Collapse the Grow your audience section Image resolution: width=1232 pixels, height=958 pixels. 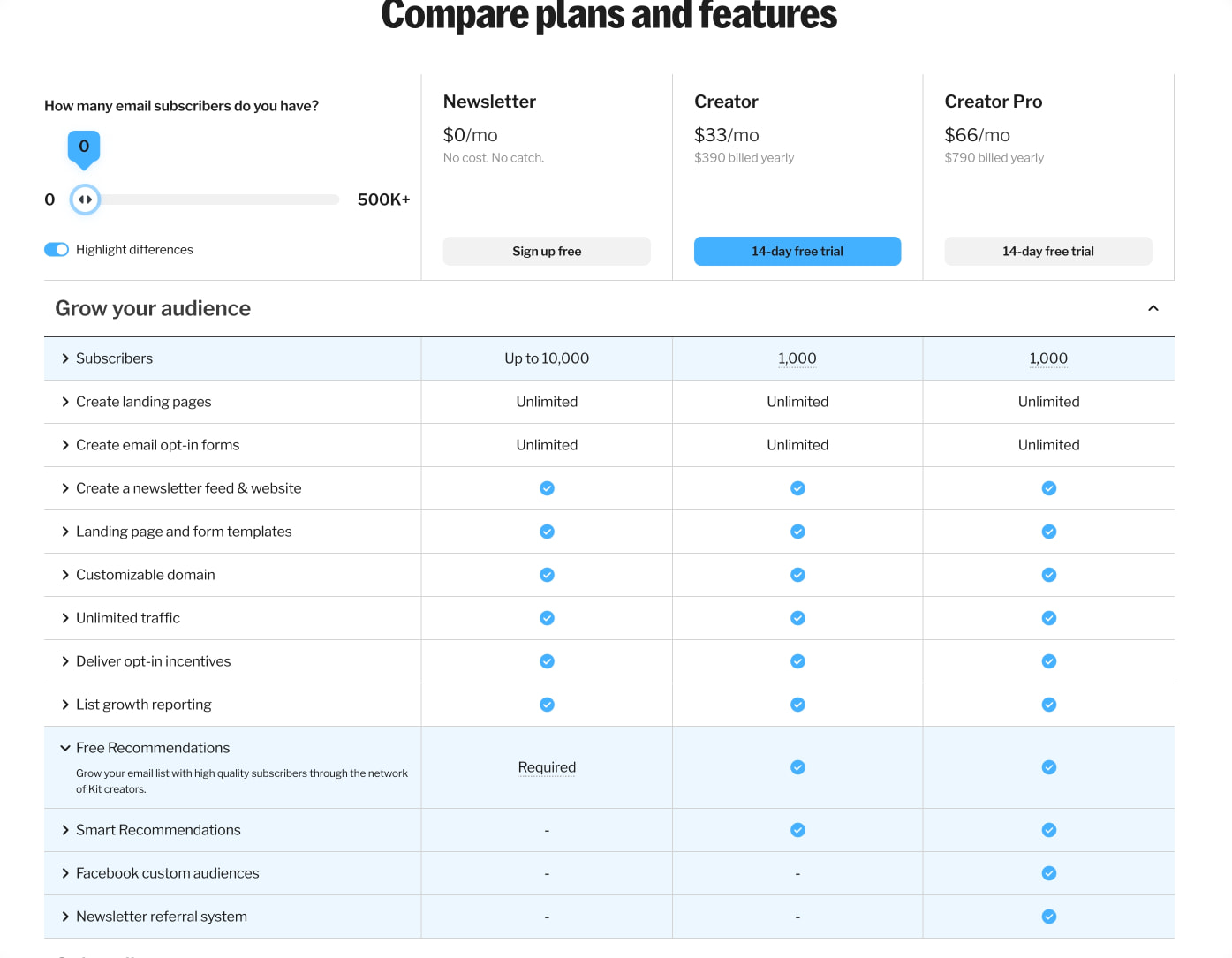point(1153,308)
